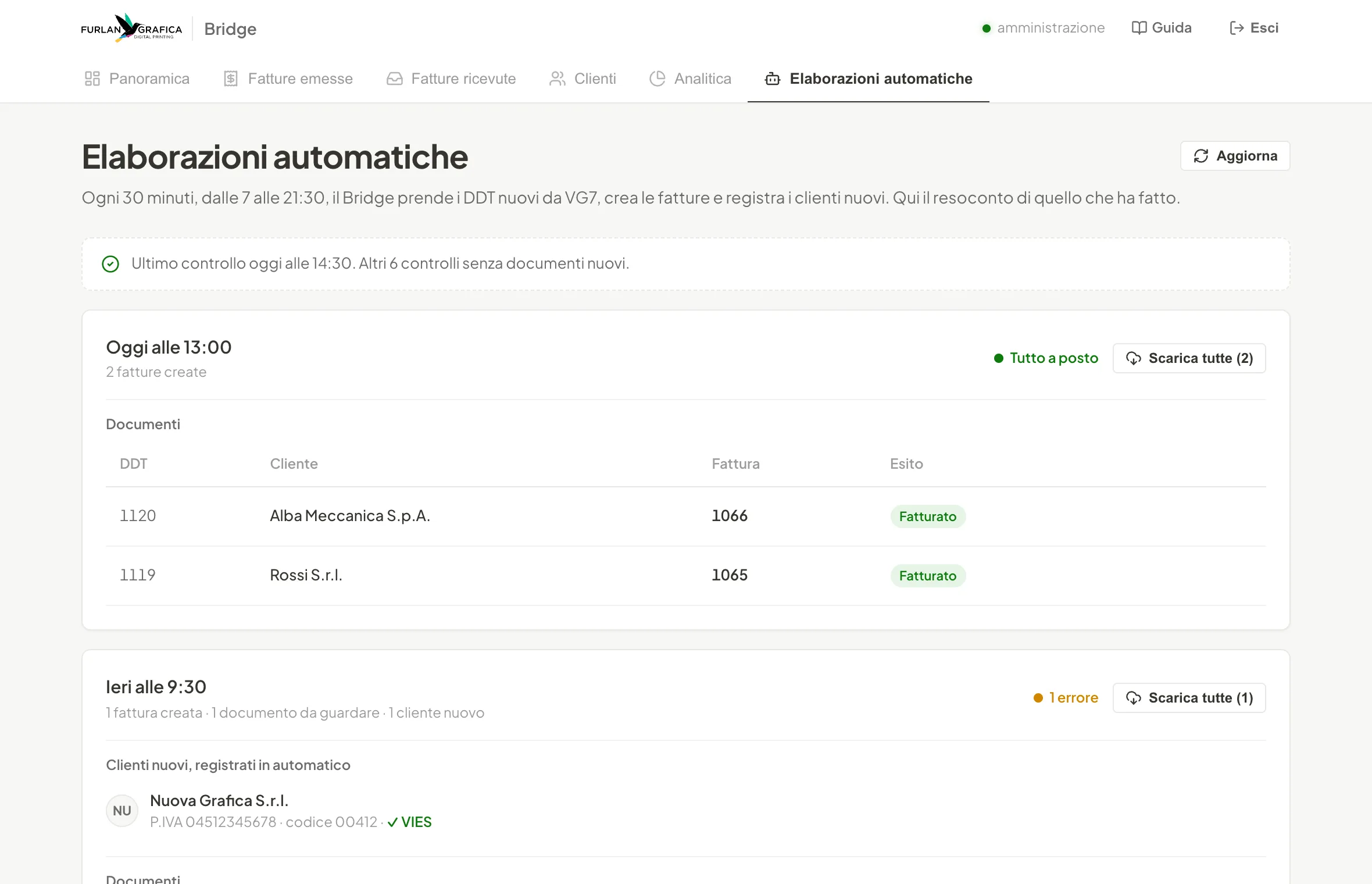Select the Analitica tab
Screen dimensions: 1372x884
click(690, 79)
